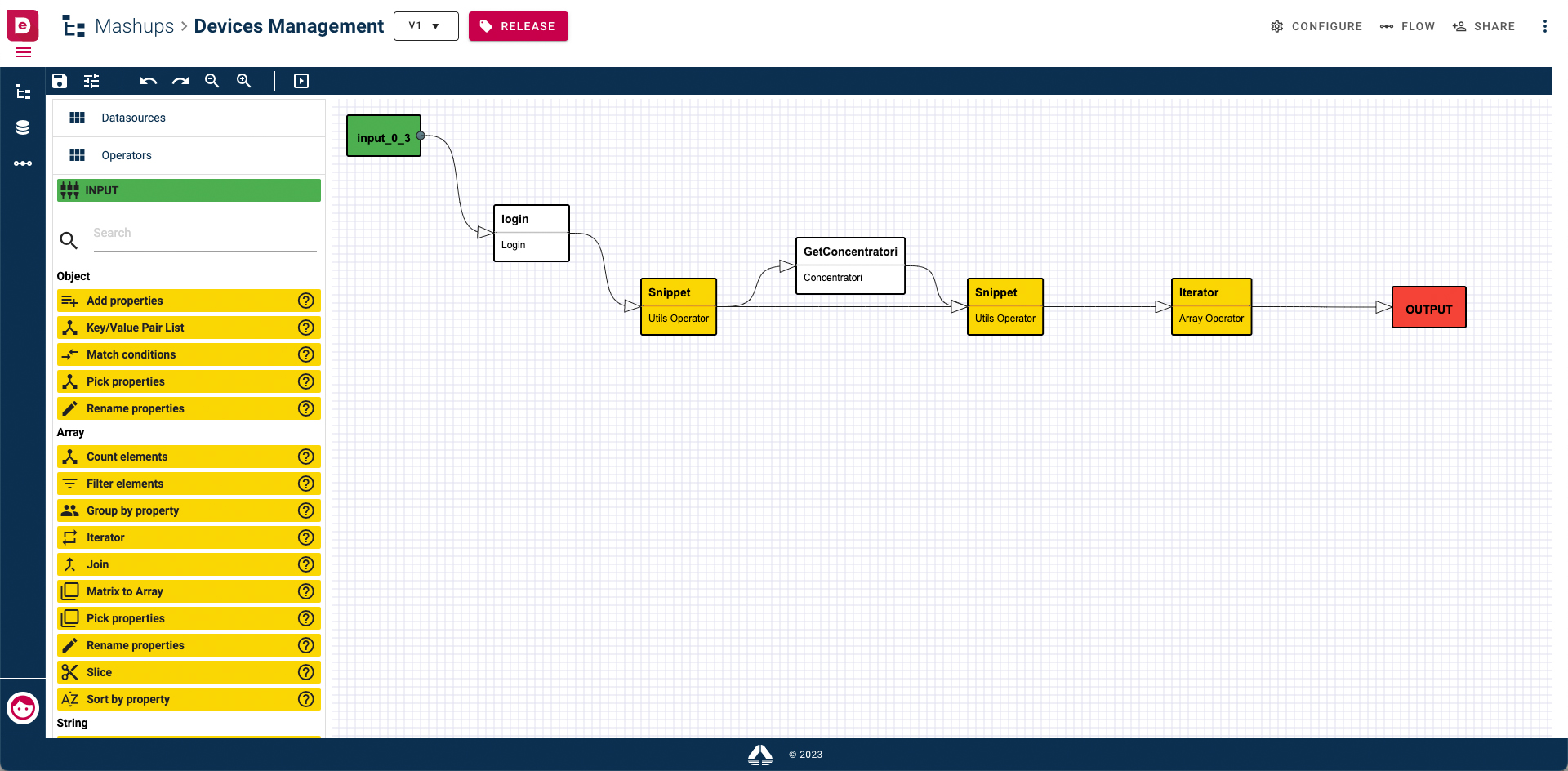The height and width of the screenshot is (771, 1568).
Task: Select the Slice operator
Action: [x=189, y=672]
